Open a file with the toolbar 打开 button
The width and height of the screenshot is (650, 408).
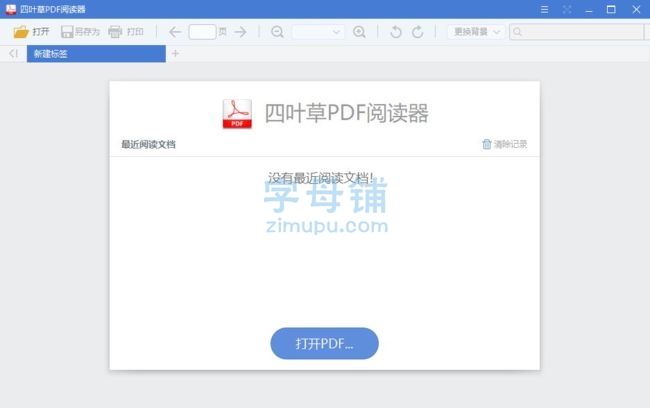pos(31,32)
